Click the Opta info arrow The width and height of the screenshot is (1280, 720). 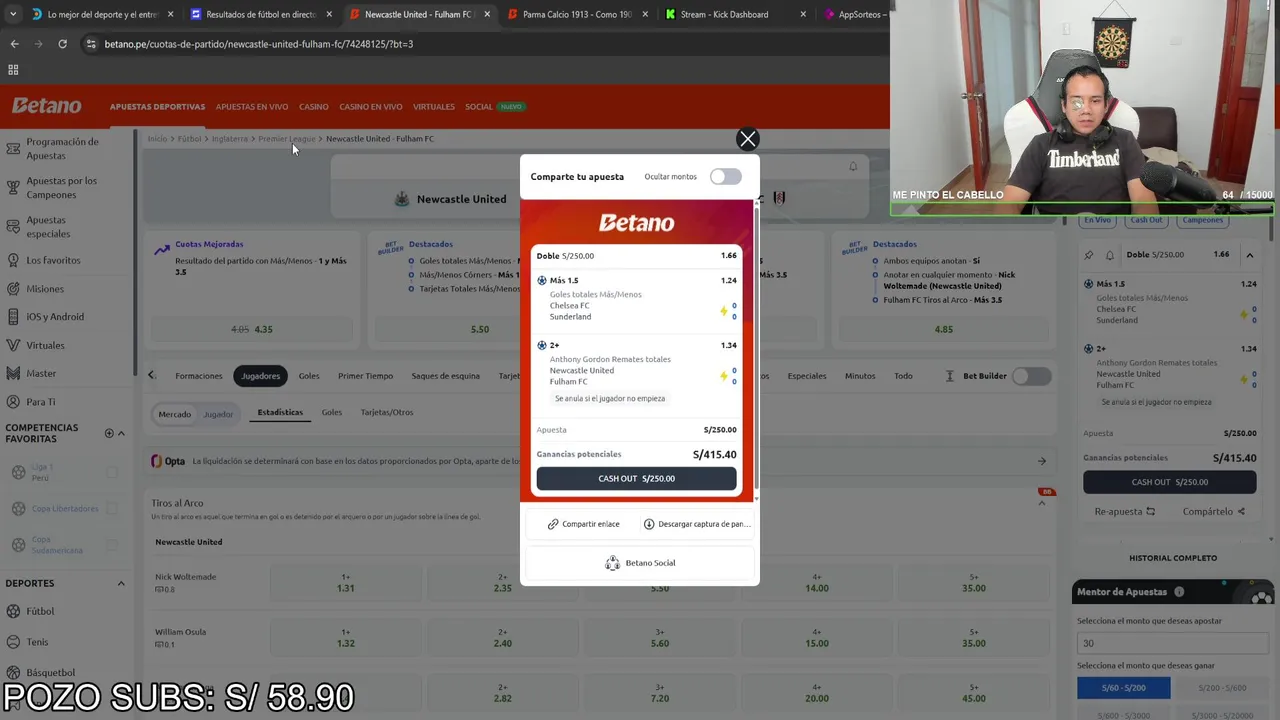(1042, 461)
